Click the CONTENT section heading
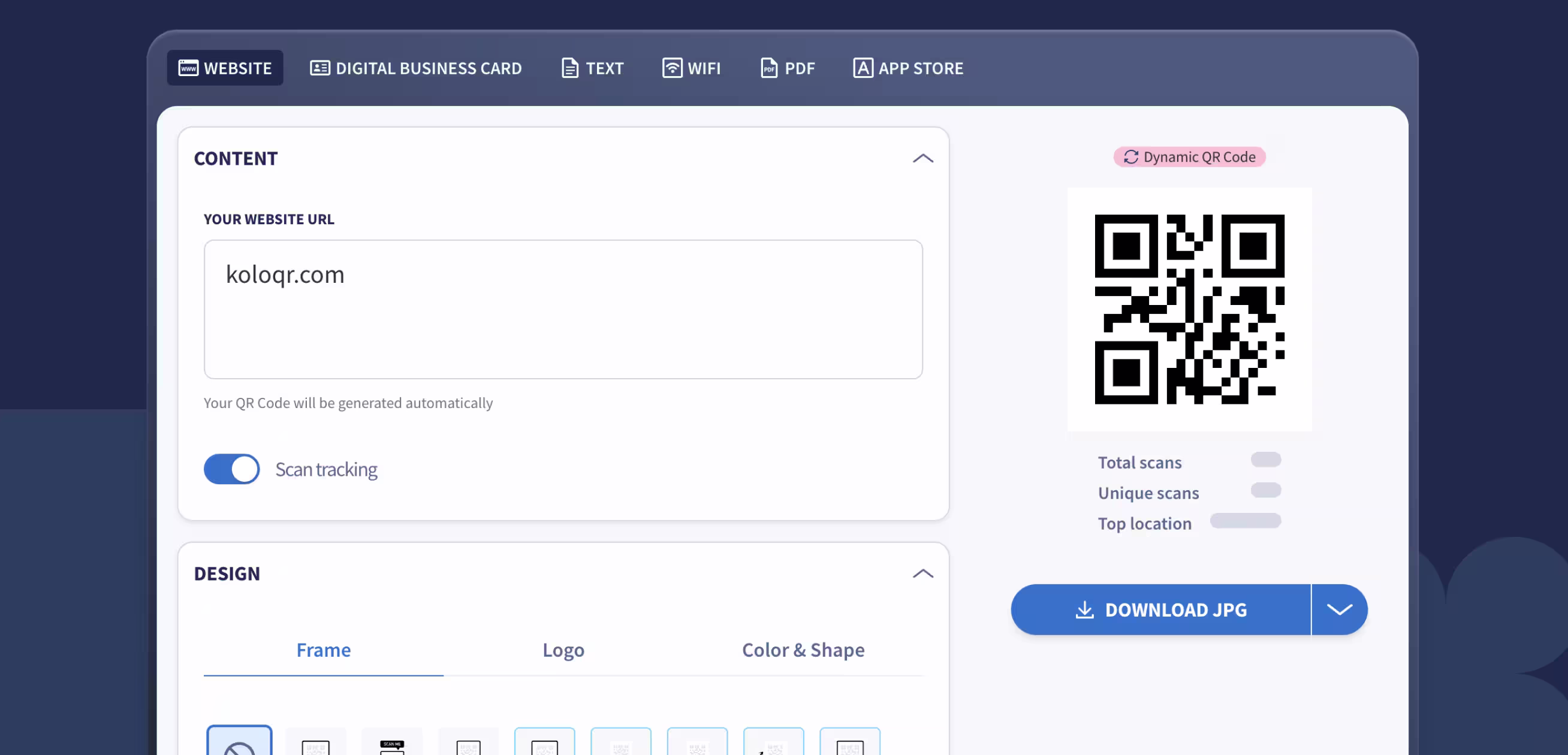This screenshot has width=1568, height=755. click(x=236, y=158)
